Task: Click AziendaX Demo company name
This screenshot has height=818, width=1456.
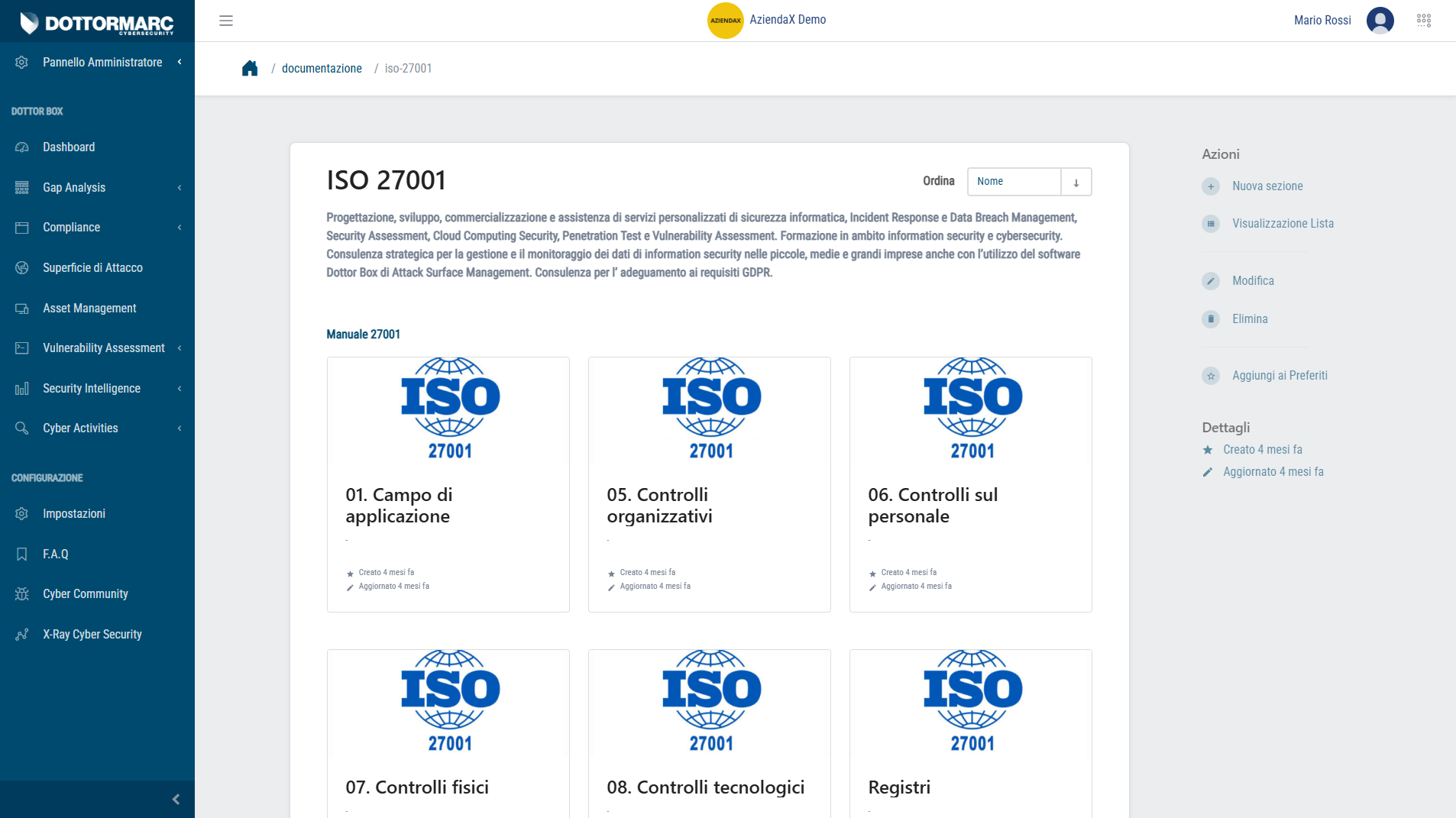Action: 788,20
